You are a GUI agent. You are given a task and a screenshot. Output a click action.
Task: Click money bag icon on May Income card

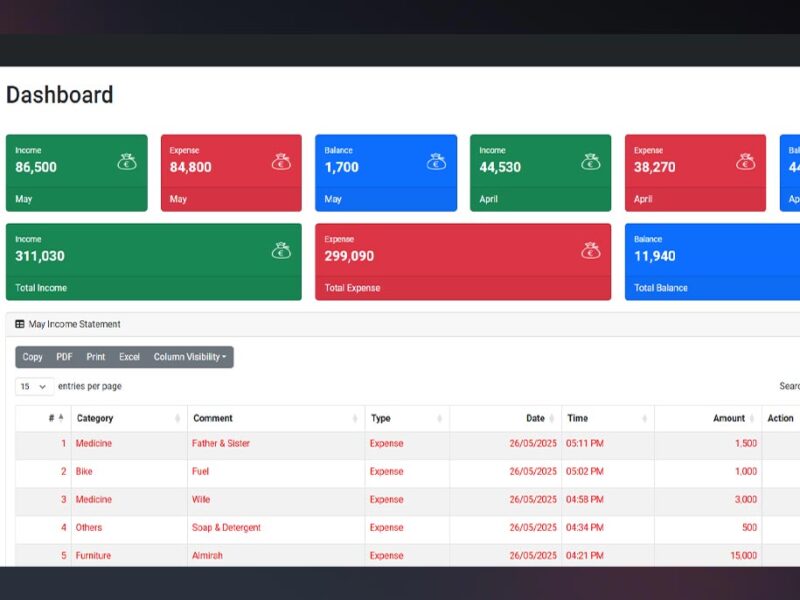coord(127,162)
